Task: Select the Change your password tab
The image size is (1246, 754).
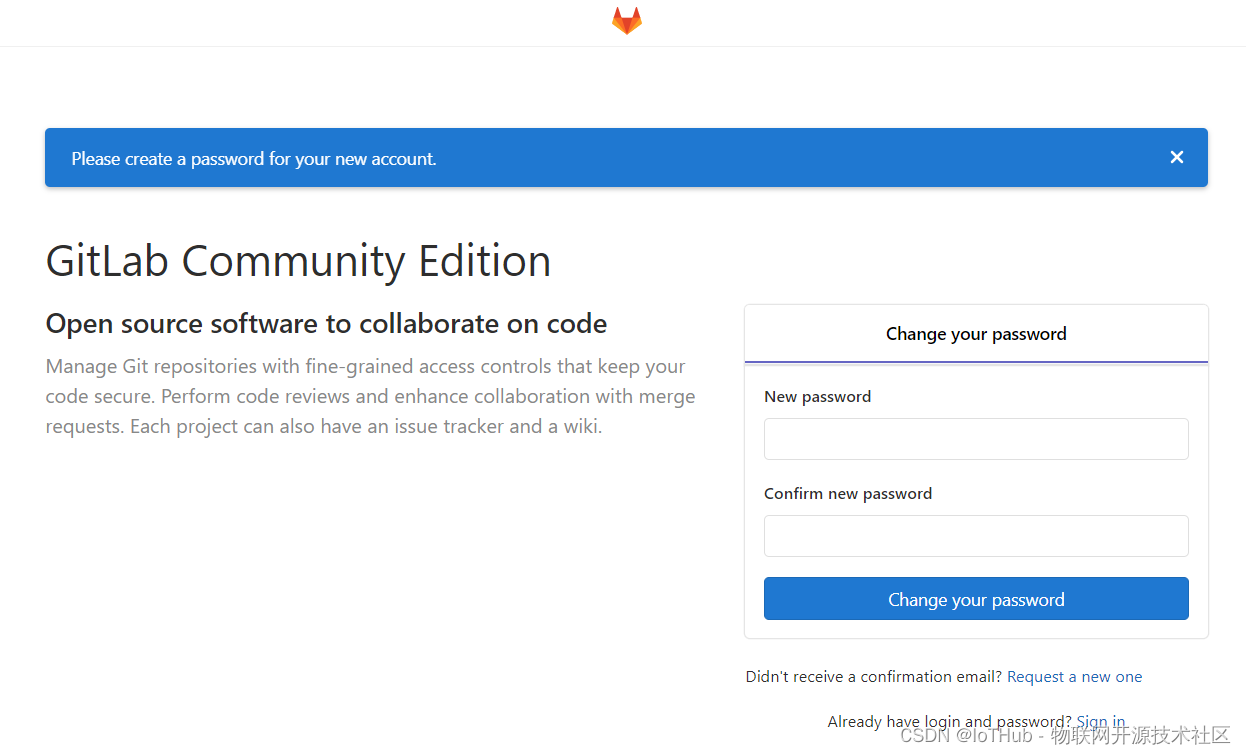Action: 976,334
